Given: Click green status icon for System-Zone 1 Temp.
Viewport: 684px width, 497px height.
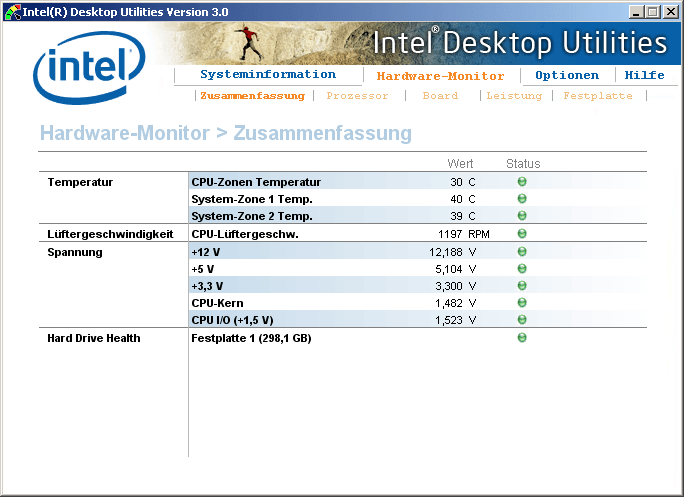Looking at the screenshot, I should click(x=522, y=199).
